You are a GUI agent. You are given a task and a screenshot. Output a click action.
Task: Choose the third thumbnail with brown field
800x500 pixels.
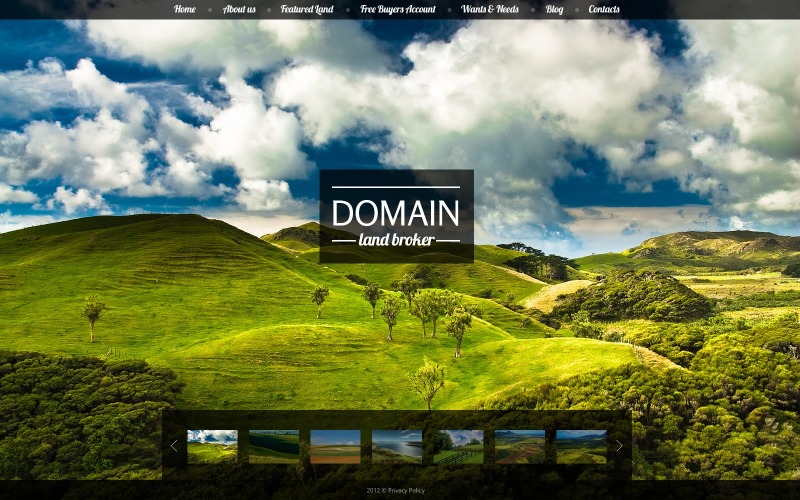click(335, 446)
